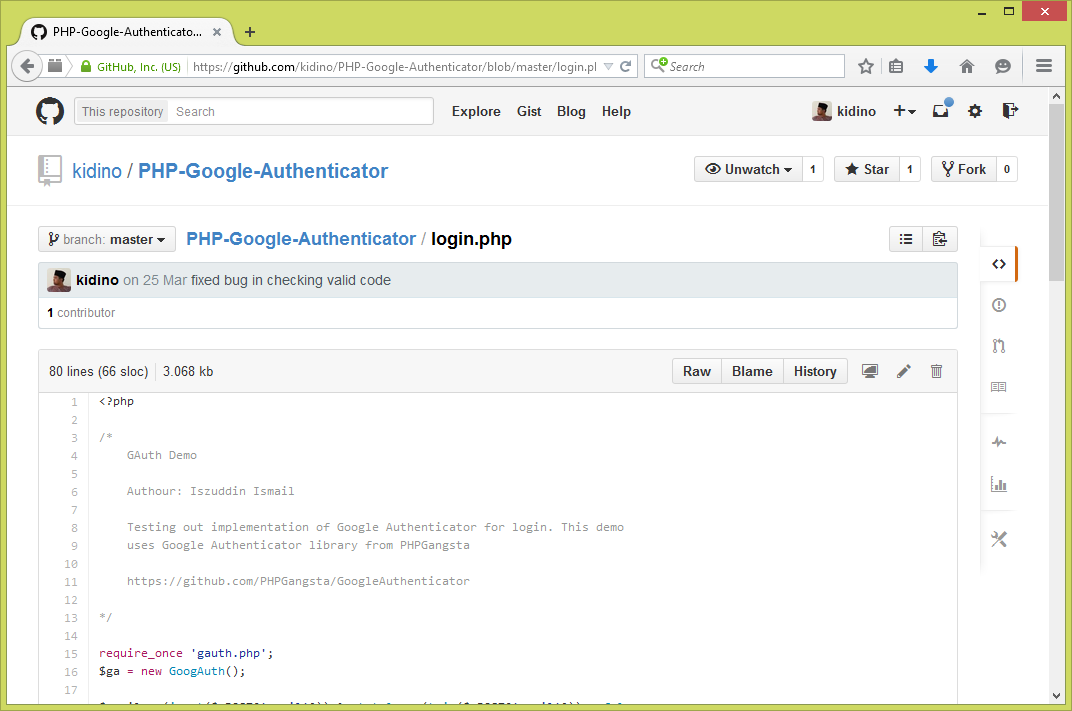Switch to the Blame tab
Viewport: 1072px width, 711px height.
tap(752, 371)
